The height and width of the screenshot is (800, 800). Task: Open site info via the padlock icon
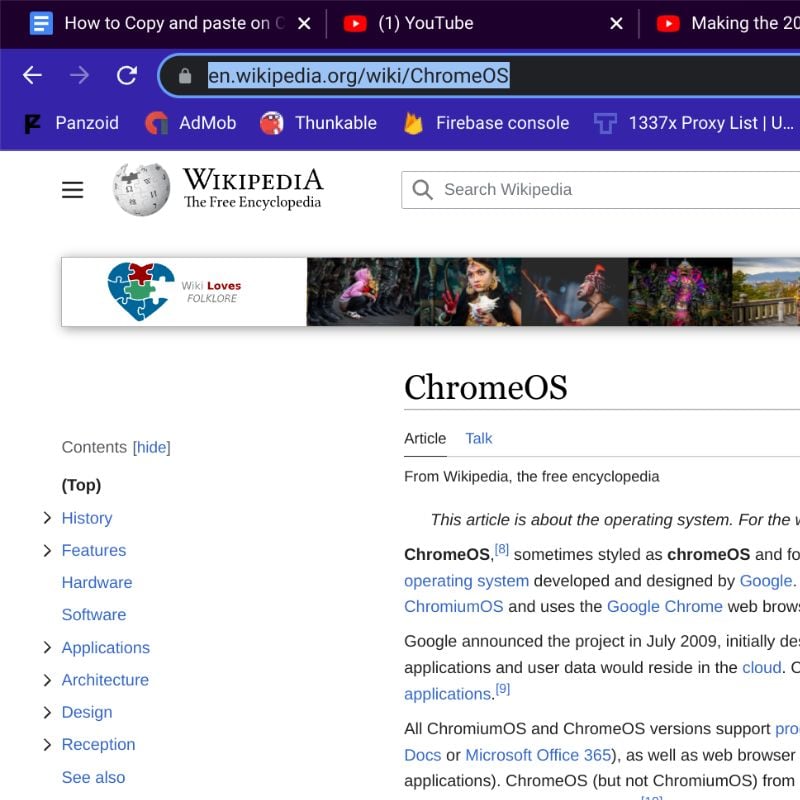pos(185,74)
